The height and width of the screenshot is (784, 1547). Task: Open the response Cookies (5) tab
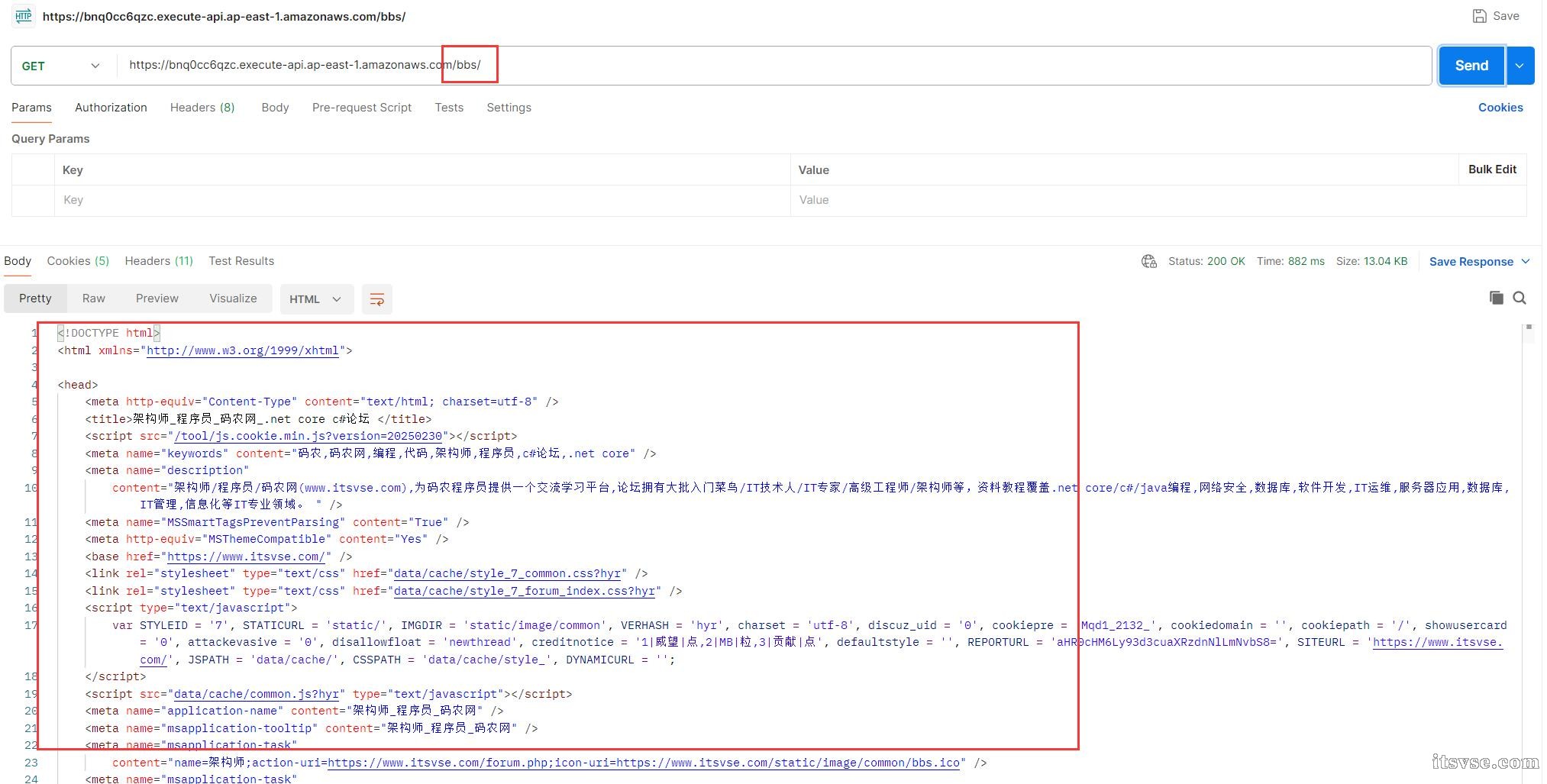(78, 261)
